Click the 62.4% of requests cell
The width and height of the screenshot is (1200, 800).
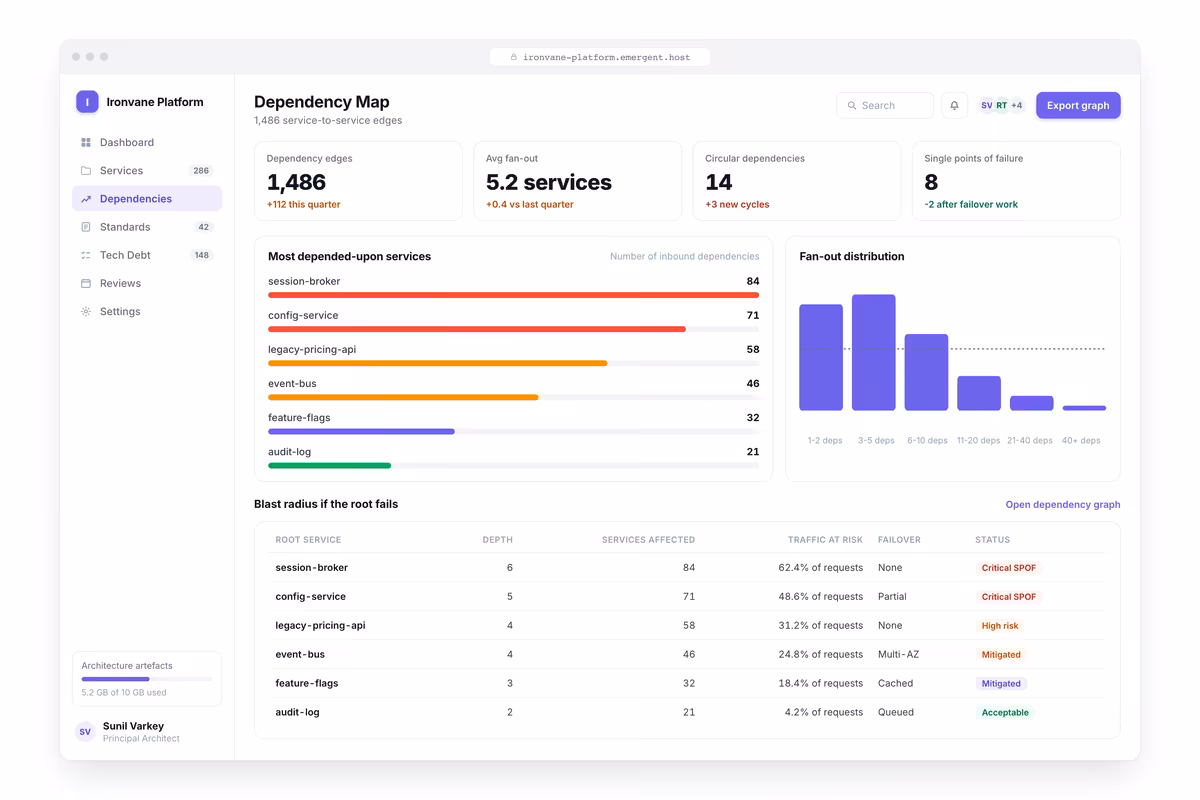click(x=820, y=568)
